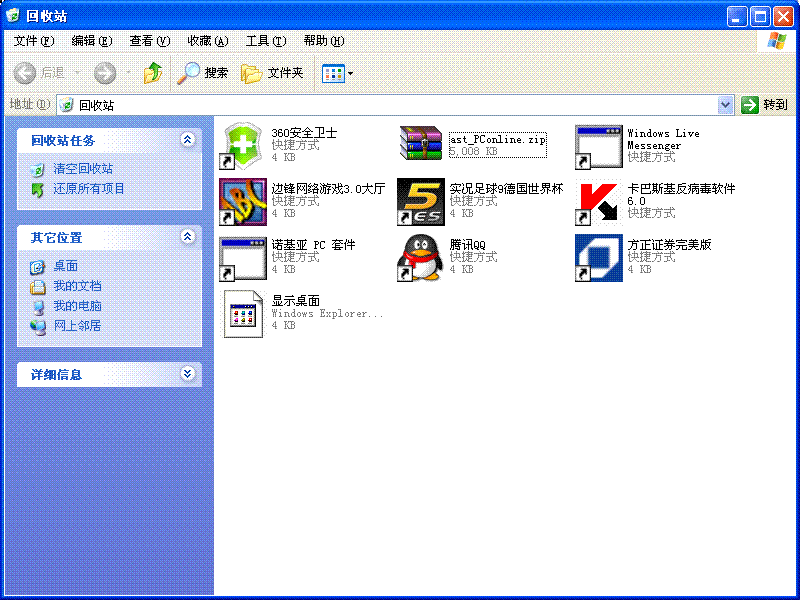Click the address bar field showing 回收站
Viewport: 800px width, 600px height.
click(395, 105)
